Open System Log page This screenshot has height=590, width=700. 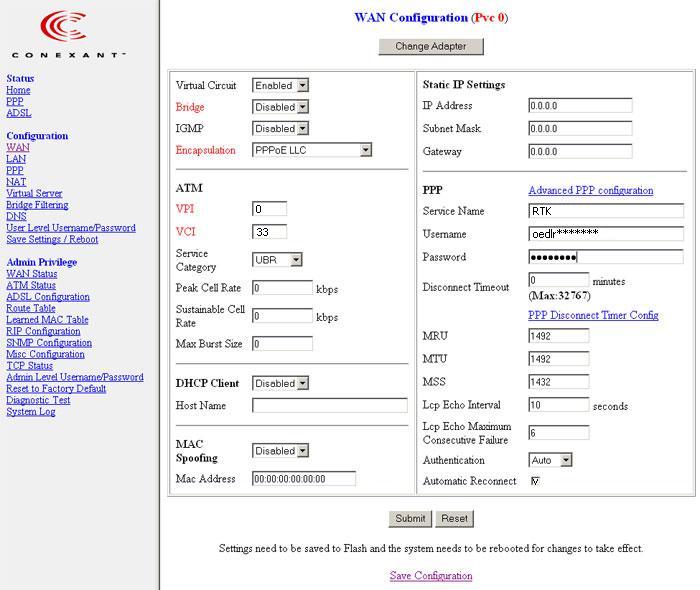[31, 412]
